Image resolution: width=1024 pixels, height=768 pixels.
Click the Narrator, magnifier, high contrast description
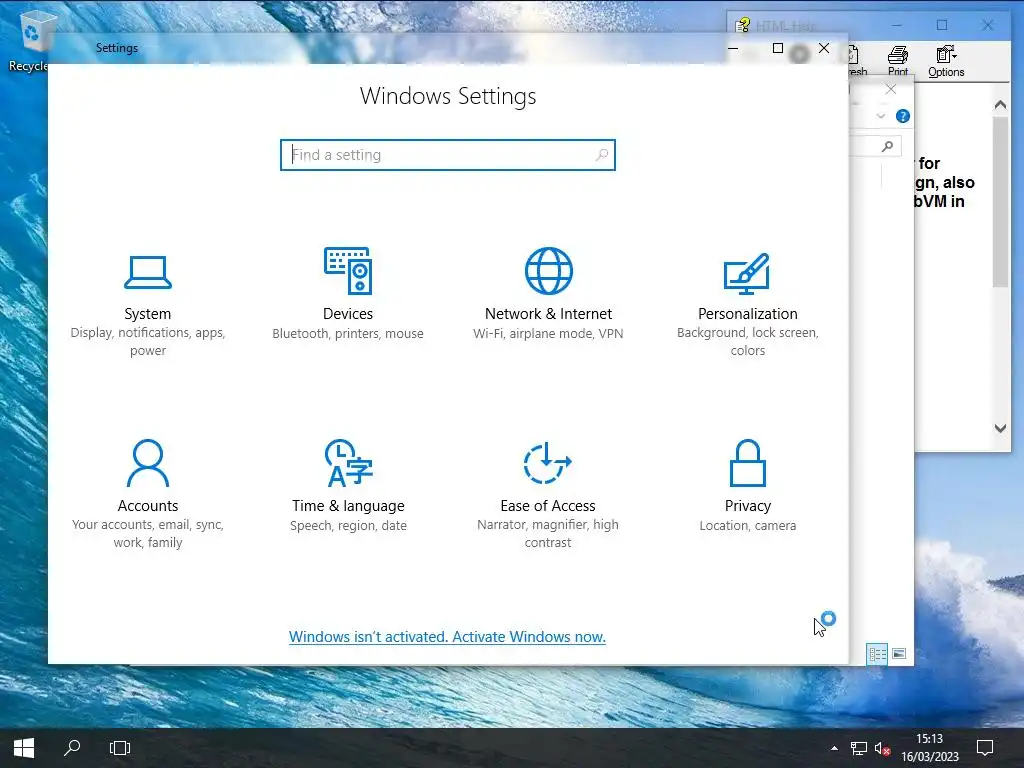547,534
